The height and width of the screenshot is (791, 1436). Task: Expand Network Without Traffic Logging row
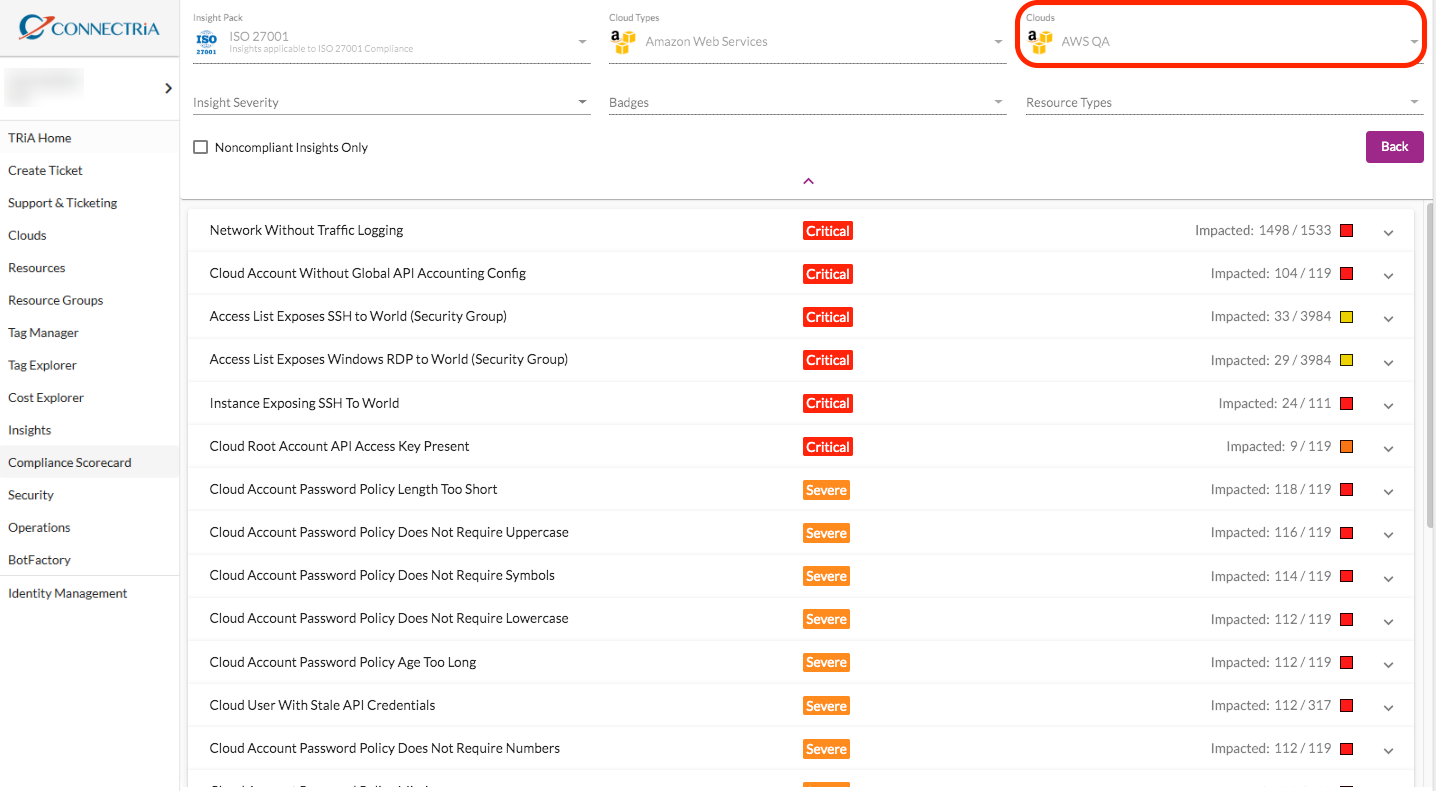1389,232
